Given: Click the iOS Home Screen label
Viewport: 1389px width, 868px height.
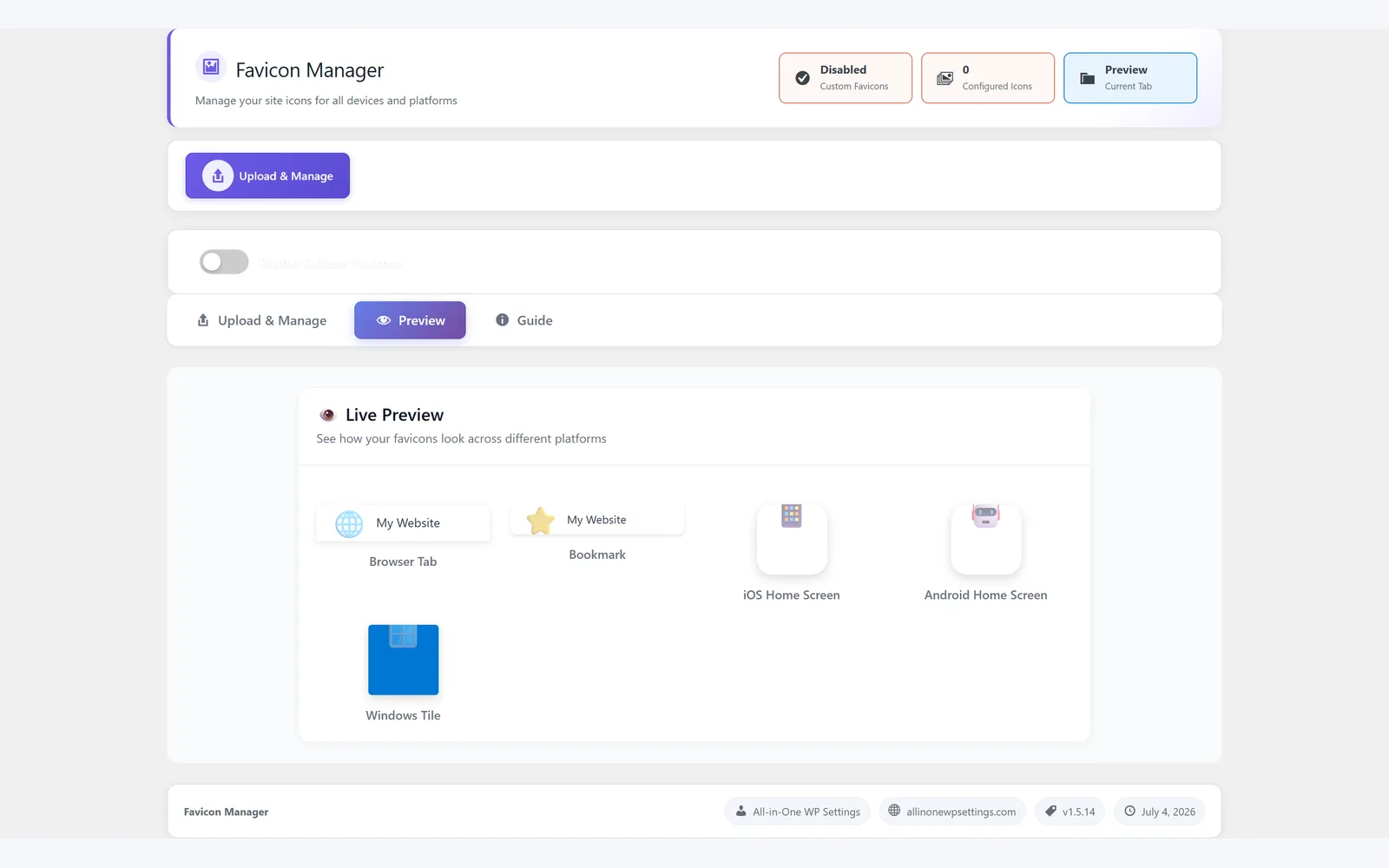Looking at the screenshot, I should click(792, 595).
